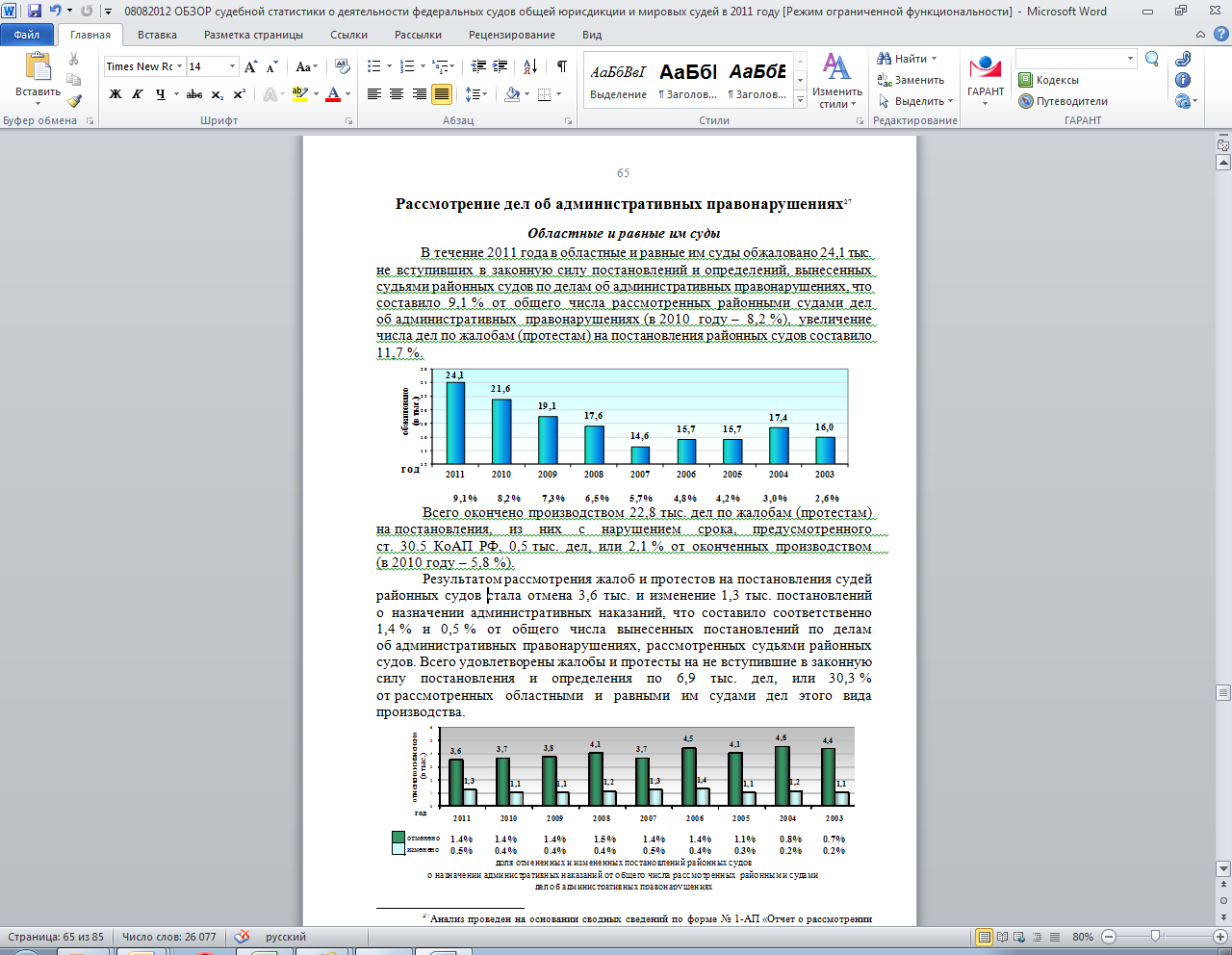1232x955 pixels.
Task: Apply the Выделение style
Action: [619, 81]
